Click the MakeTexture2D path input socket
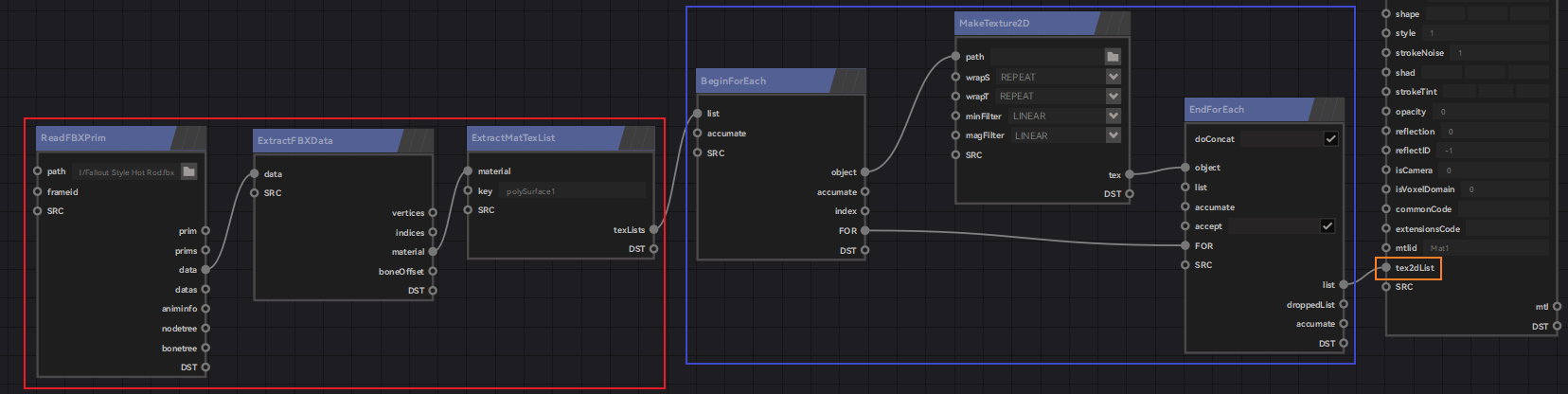This screenshot has height=394, width=1568. pos(956,57)
